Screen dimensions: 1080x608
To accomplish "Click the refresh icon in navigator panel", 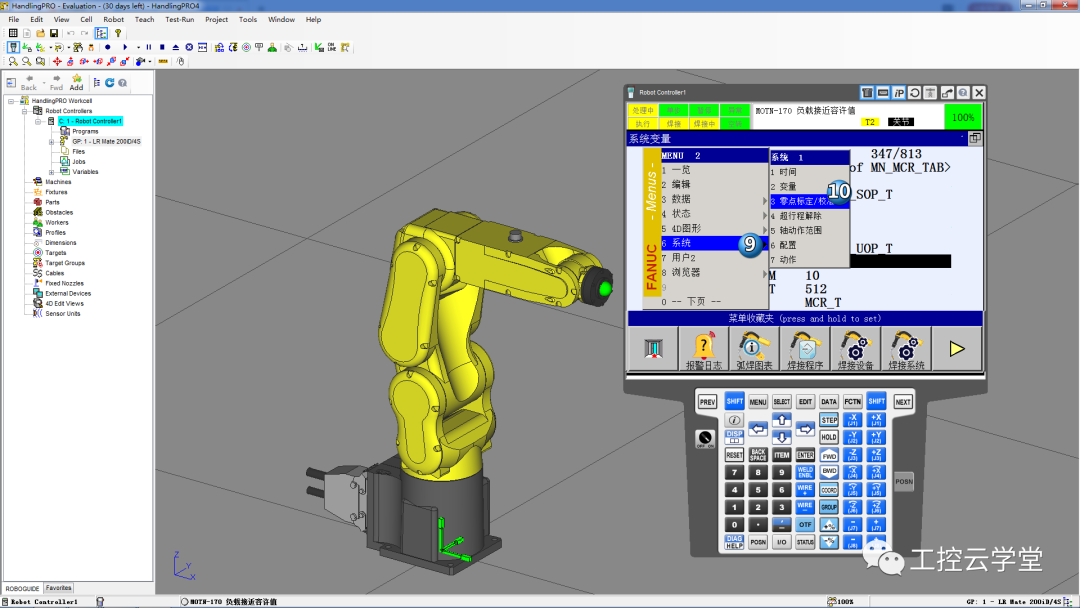I will click(110, 83).
